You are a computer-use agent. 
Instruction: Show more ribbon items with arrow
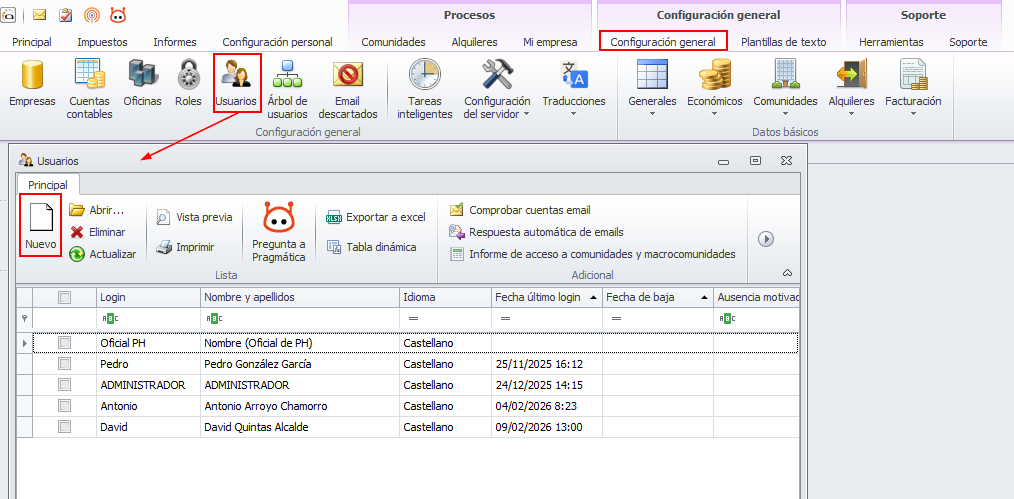click(x=766, y=239)
